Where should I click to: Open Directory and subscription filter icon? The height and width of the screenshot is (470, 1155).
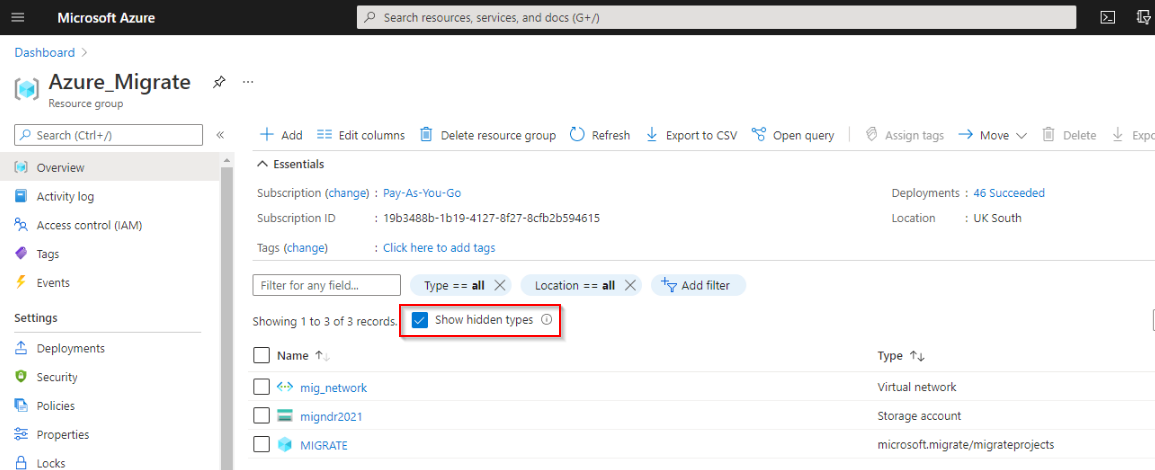click(1143, 18)
